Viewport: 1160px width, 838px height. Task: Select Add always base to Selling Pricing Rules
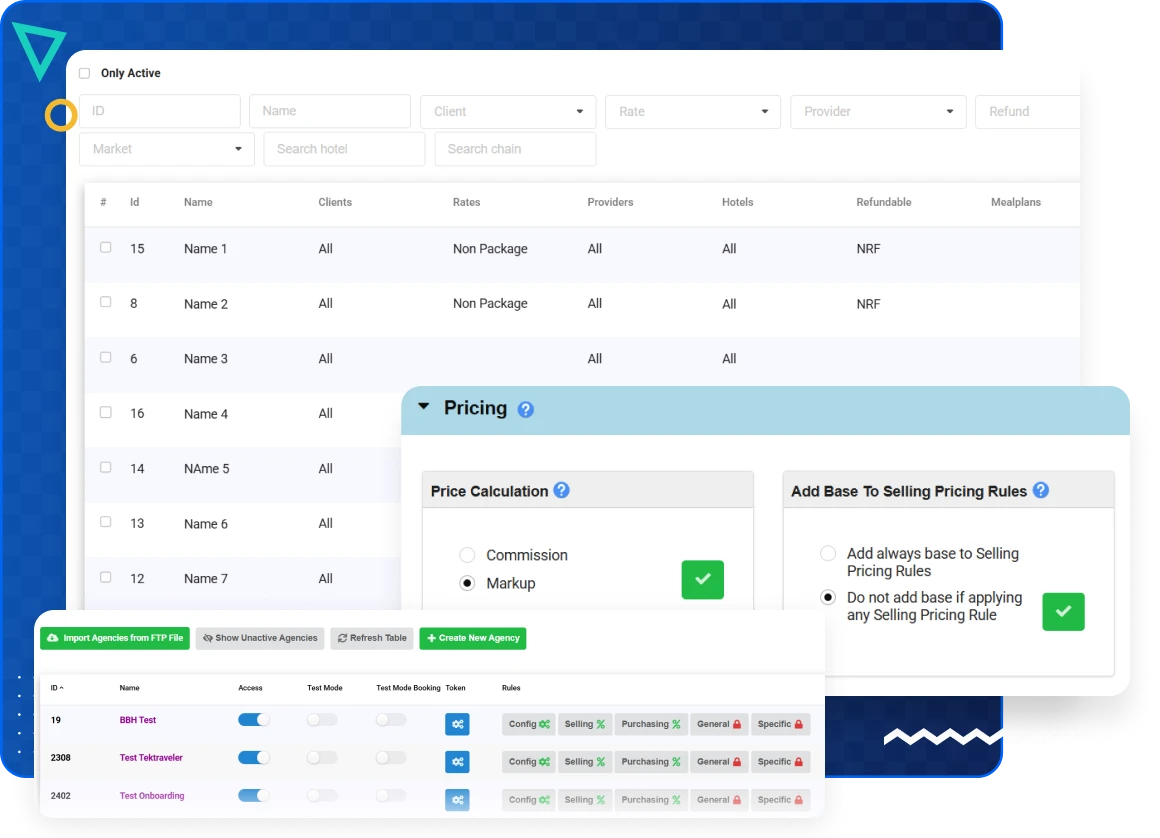(x=828, y=553)
